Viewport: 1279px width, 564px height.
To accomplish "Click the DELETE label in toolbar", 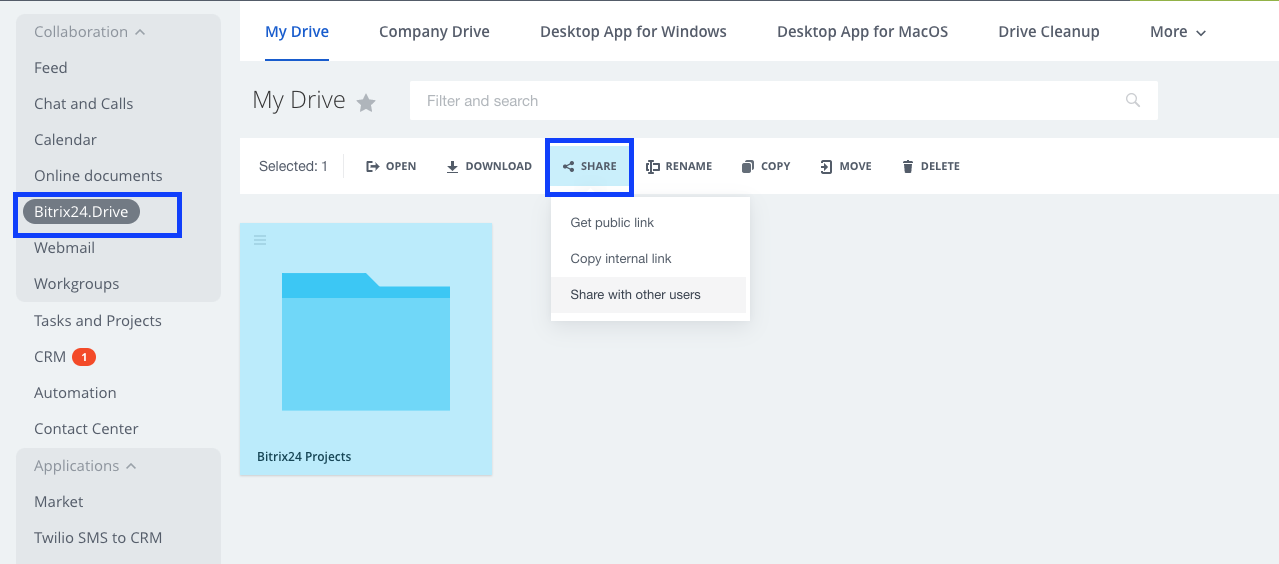I will point(940,167).
